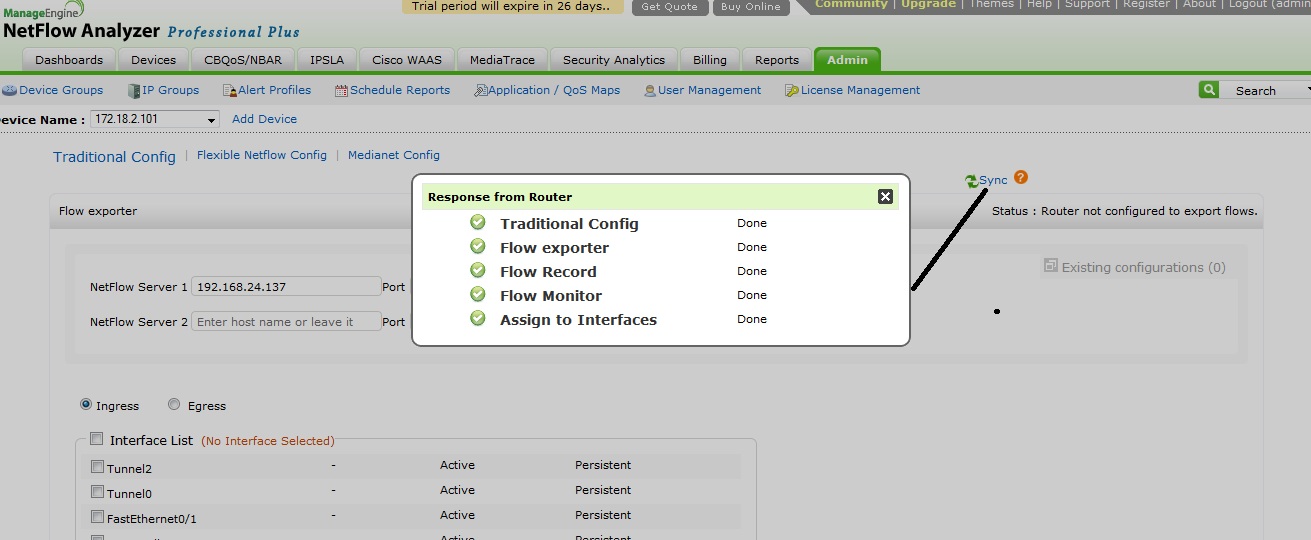Select the Ingress radio button
This screenshot has width=1311, height=540.
coord(86,405)
